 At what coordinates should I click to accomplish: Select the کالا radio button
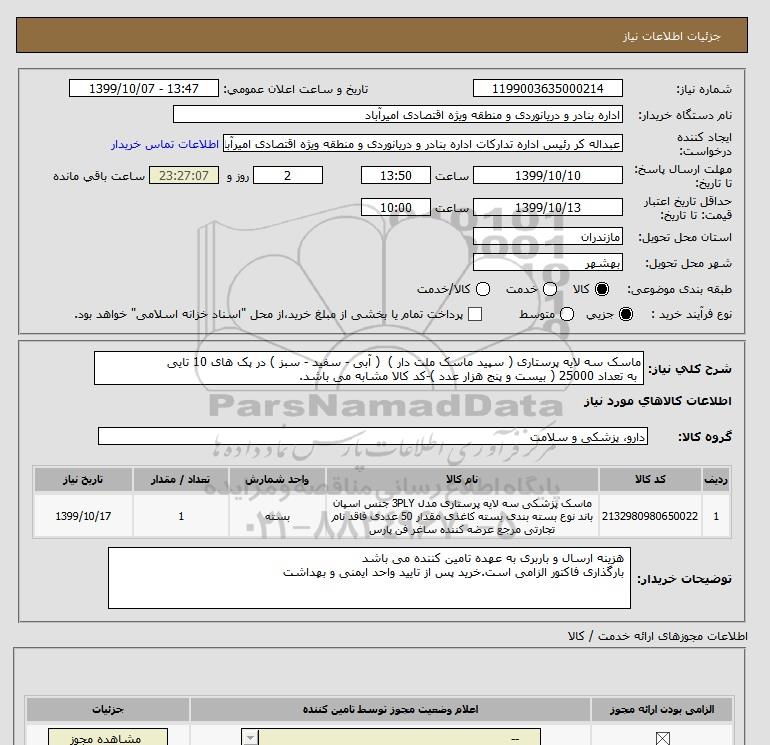(x=602, y=289)
